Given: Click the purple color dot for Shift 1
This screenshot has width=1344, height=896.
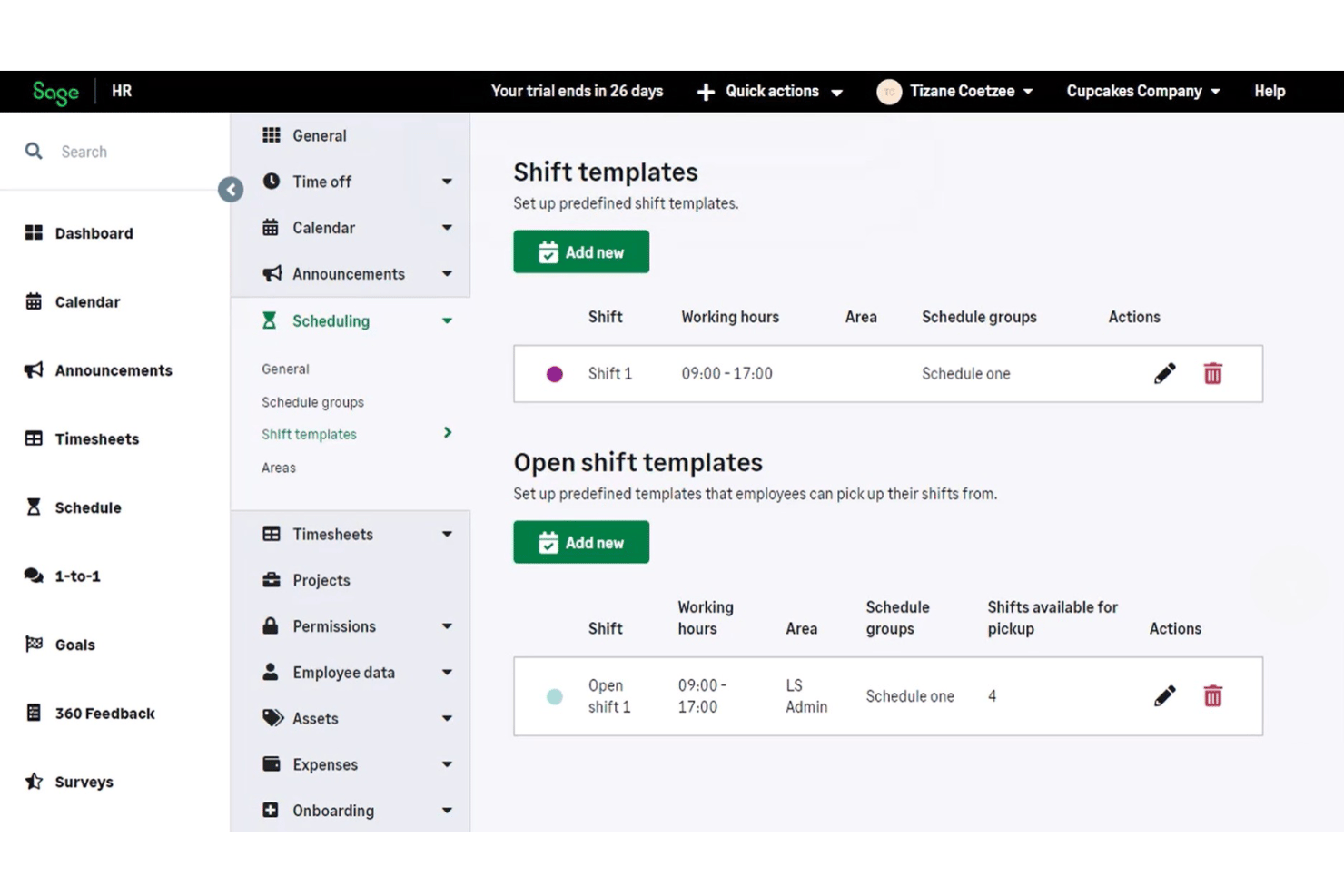Looking at the screenshot, I should coord(554,374).
